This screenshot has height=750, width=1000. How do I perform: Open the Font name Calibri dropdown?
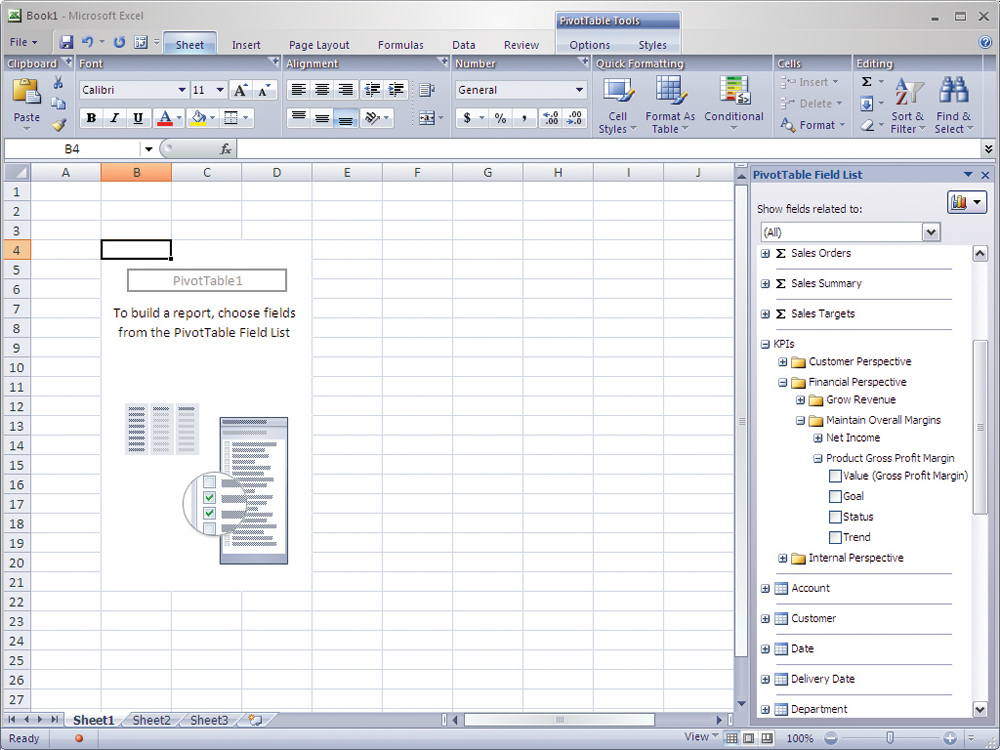pyautogui.click(x=182, y=90)
